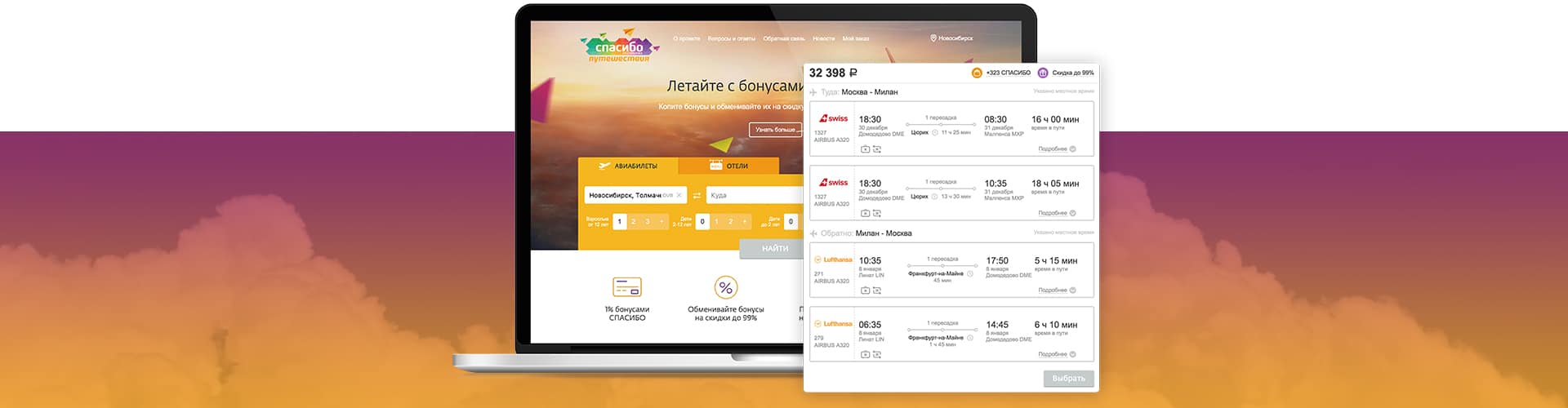Image resolution: width=1568 pixels, height=408 pixels.
Task: Expand Подробнее for 16 ч 00 мин flight
Action: click(x=1057, y=149)
